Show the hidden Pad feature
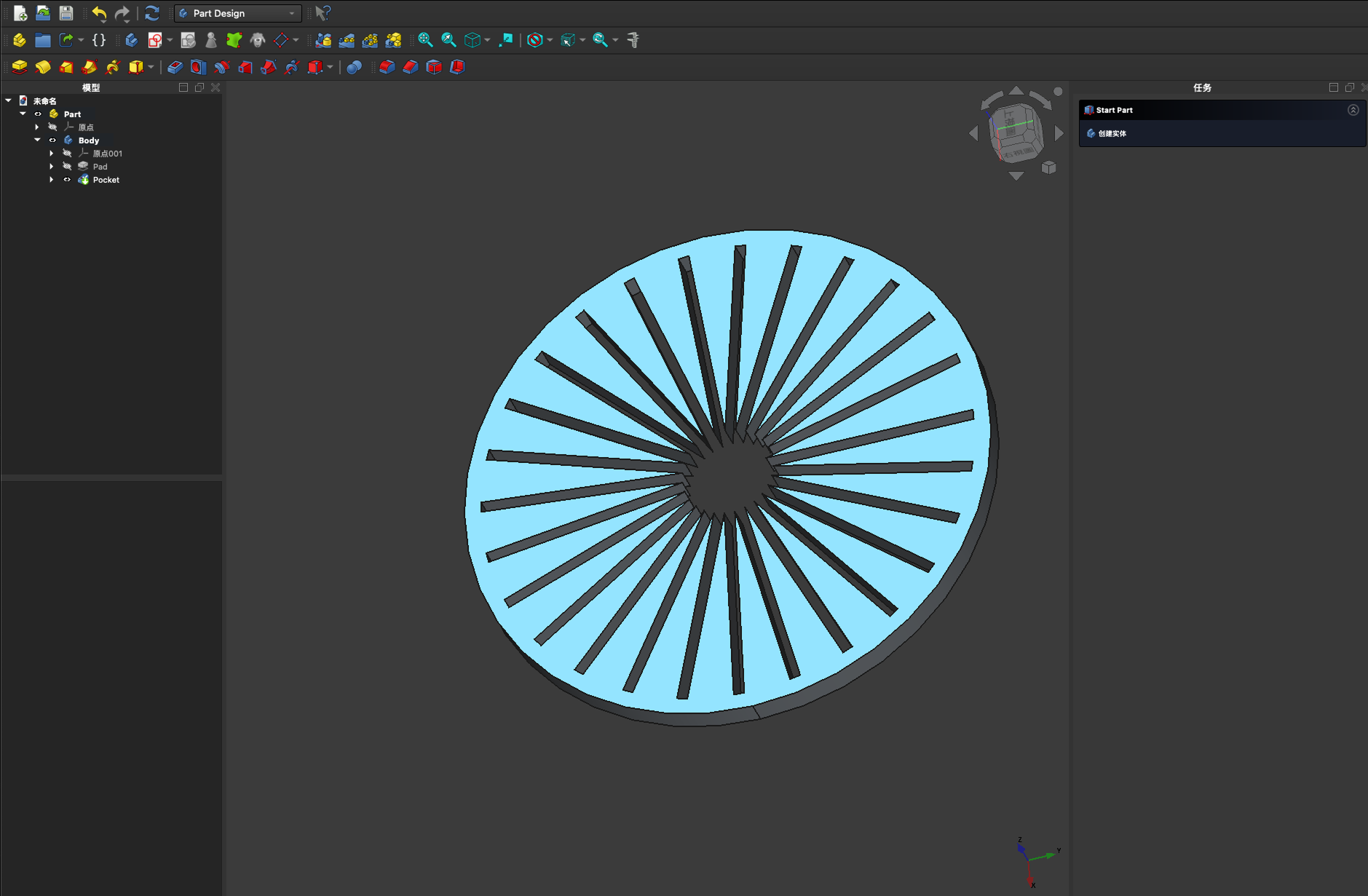The height and width of the screenshot is (896, 1368). [67, 167]
